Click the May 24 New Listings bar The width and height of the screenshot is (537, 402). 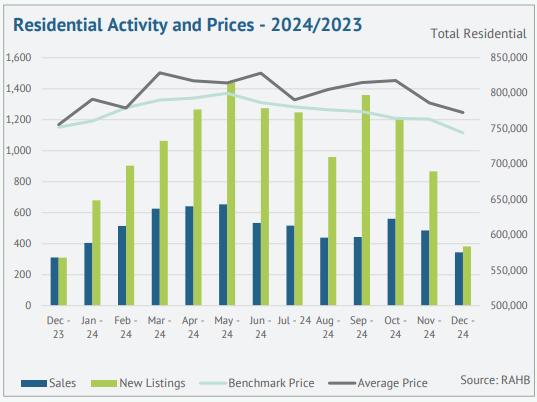pos(231,194)
